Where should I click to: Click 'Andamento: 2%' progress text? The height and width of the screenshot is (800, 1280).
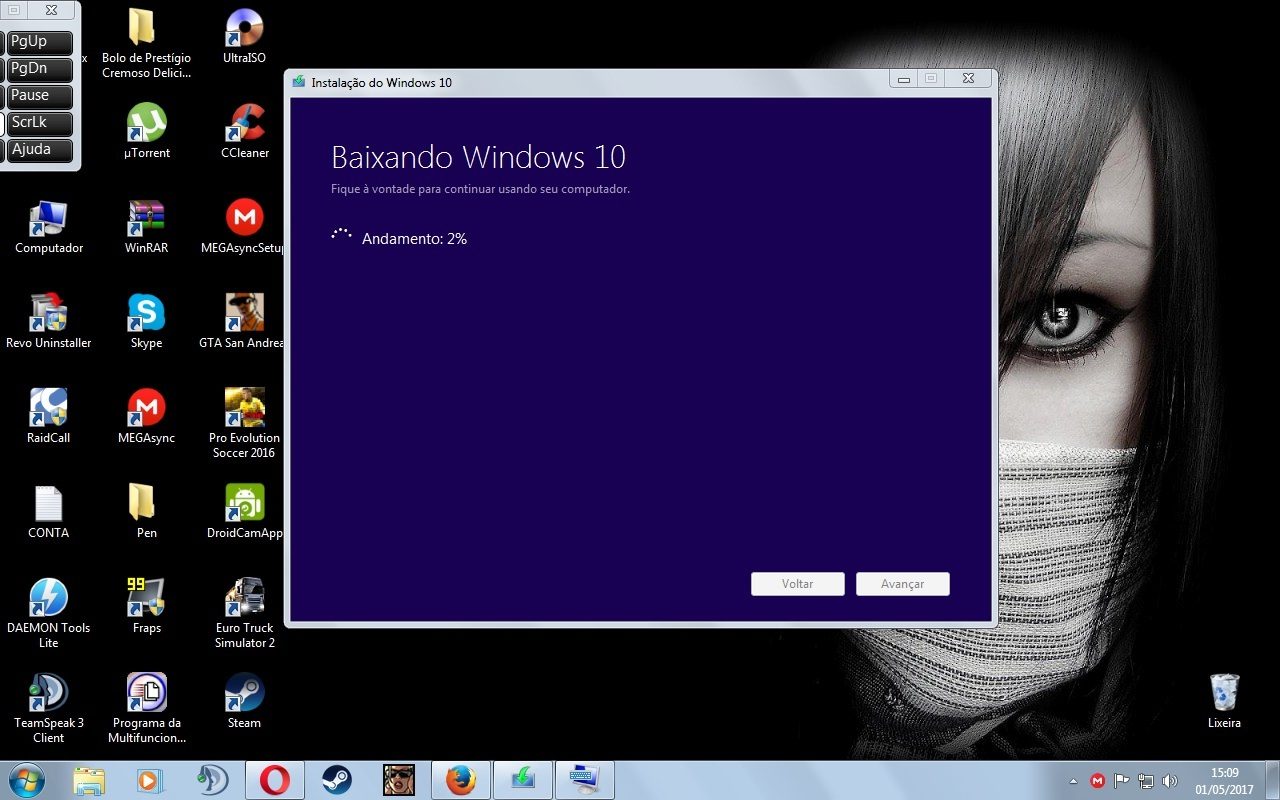click(x=414, y=239)
